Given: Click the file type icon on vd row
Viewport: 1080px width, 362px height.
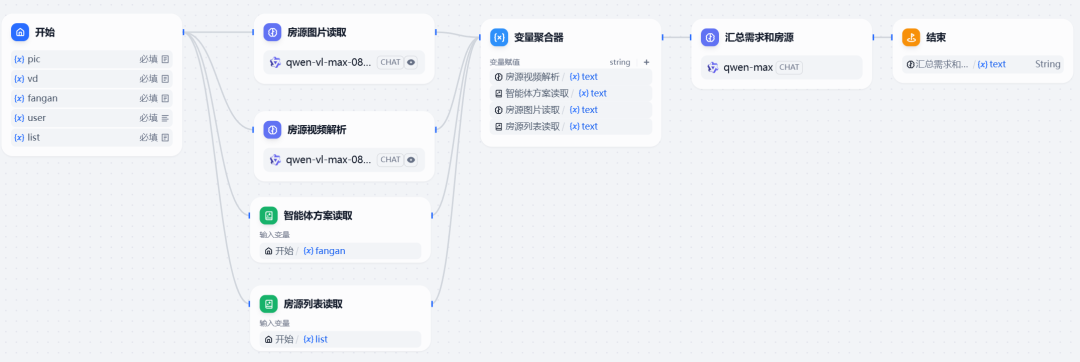Looking at the screenshot, I should click(x=165, y=78).
